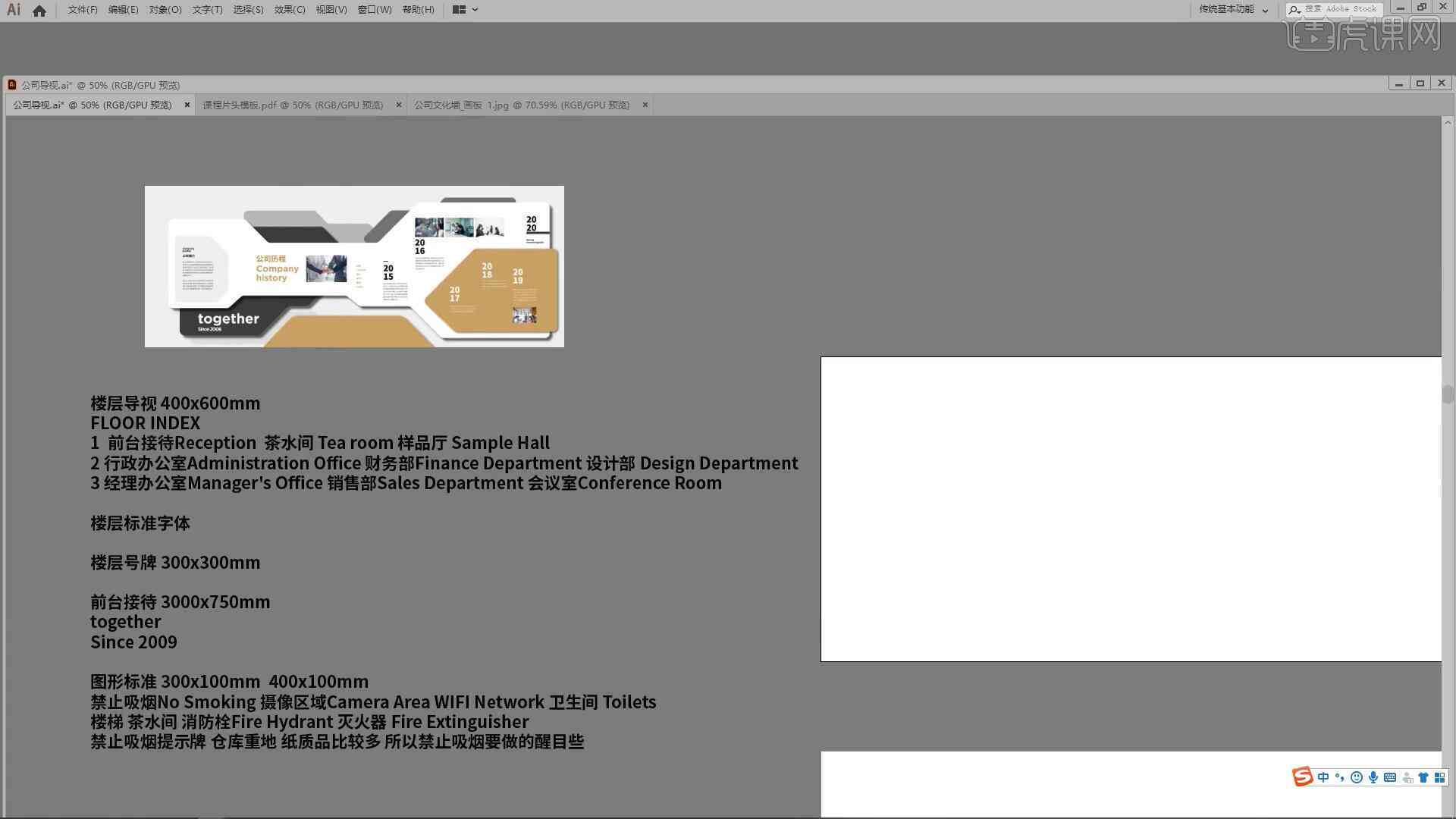This screenshot has width=1456, height=819.
Task: Click the 窗口(W) menu dropdown
Action: pyautogui.click(x=371, y=9)
